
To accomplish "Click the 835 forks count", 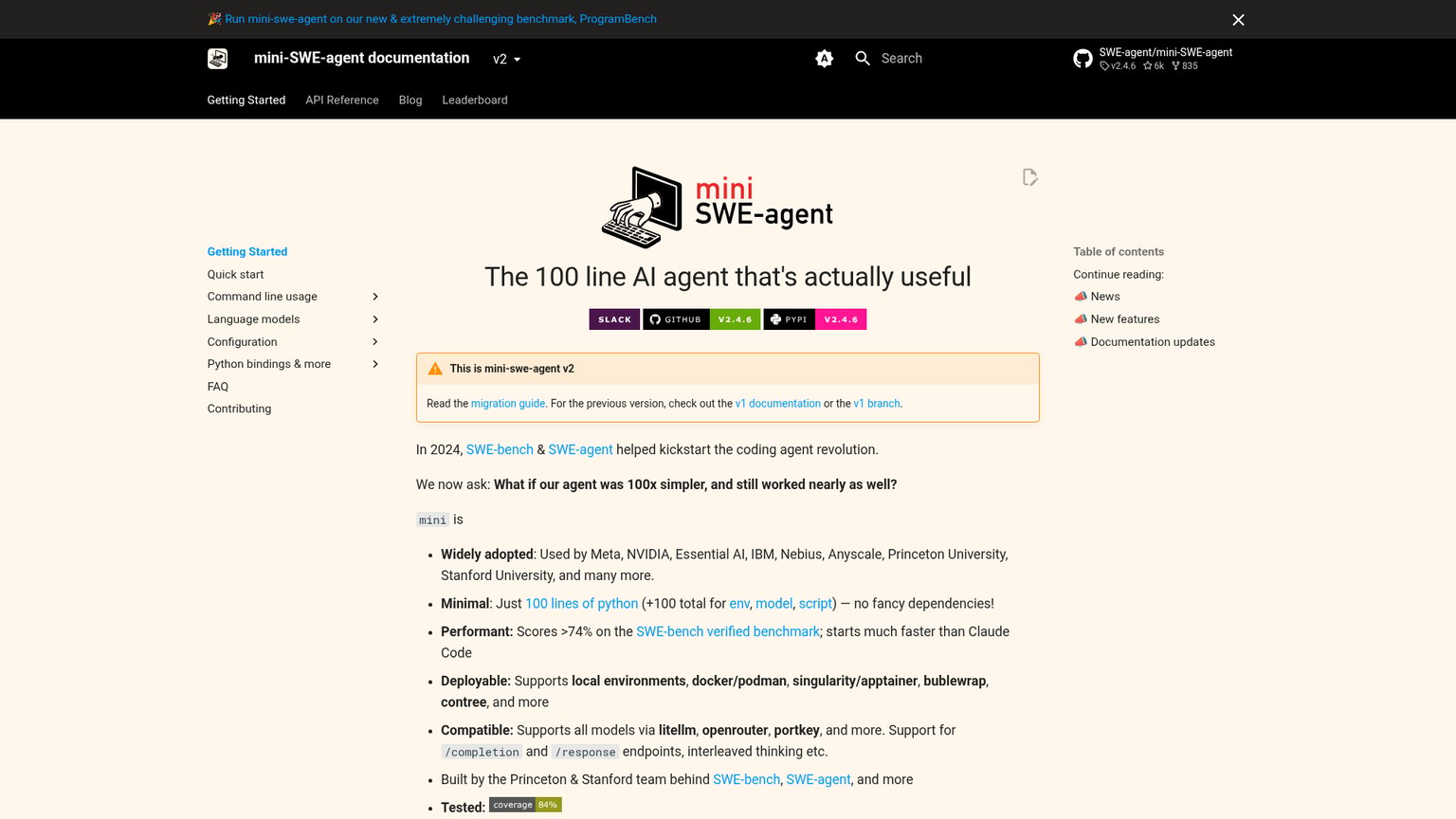I will [x=1185, y=66].
